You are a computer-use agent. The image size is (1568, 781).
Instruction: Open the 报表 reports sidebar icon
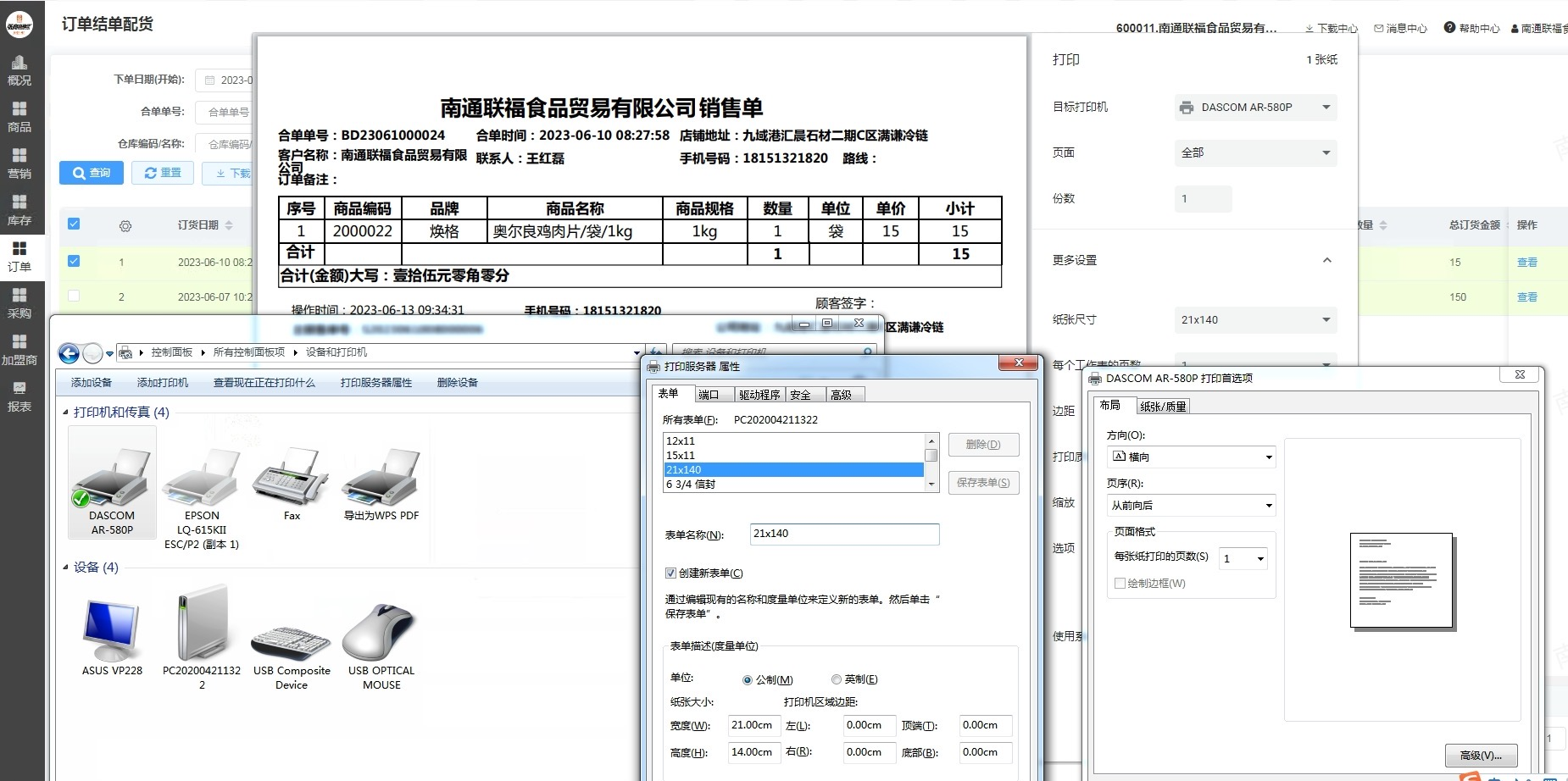point(19,396)
